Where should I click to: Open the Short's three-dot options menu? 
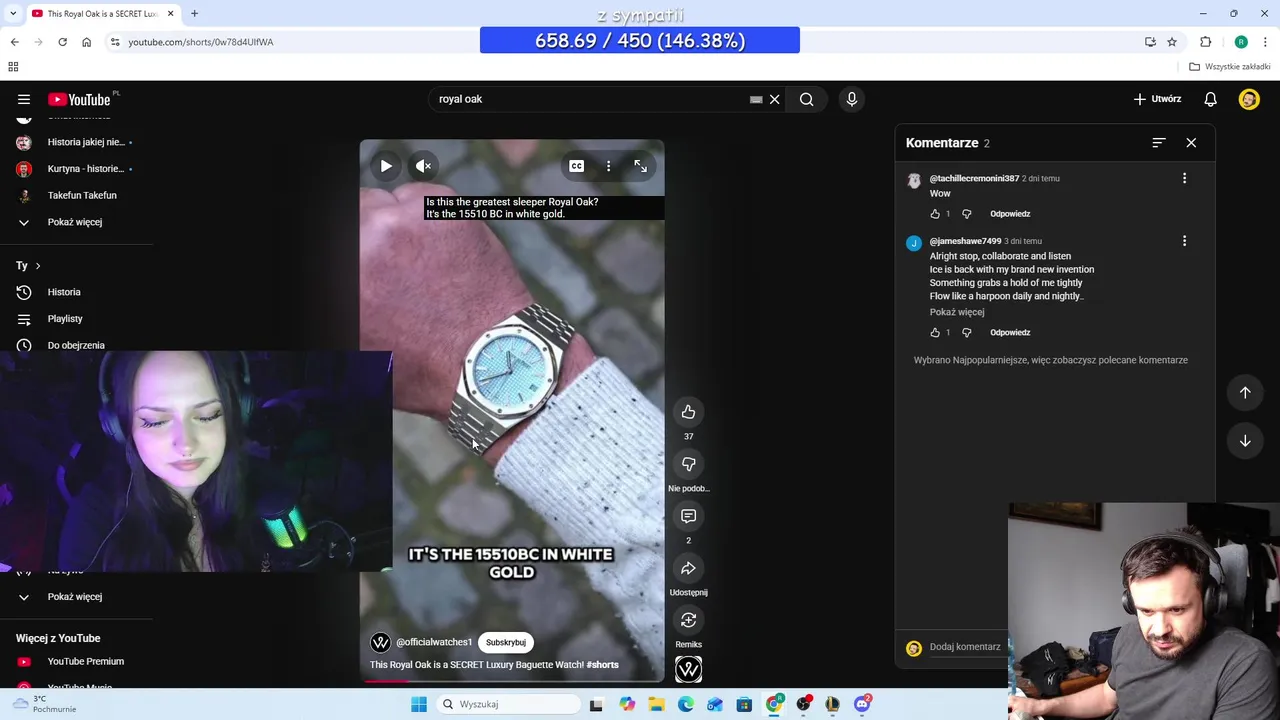click(x=608, y=166)
